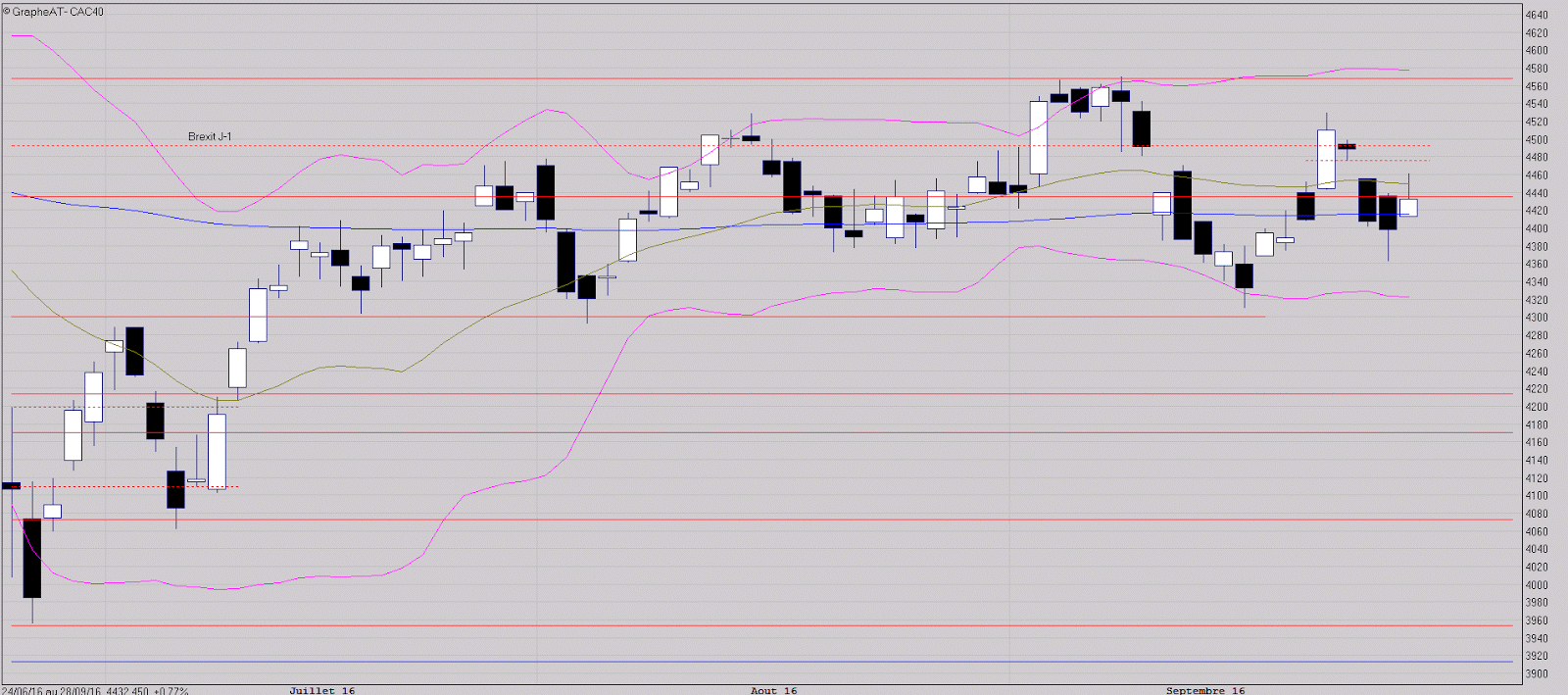Click the 3900 price axis label
Screen dimensions: 1568x695
1537,674
